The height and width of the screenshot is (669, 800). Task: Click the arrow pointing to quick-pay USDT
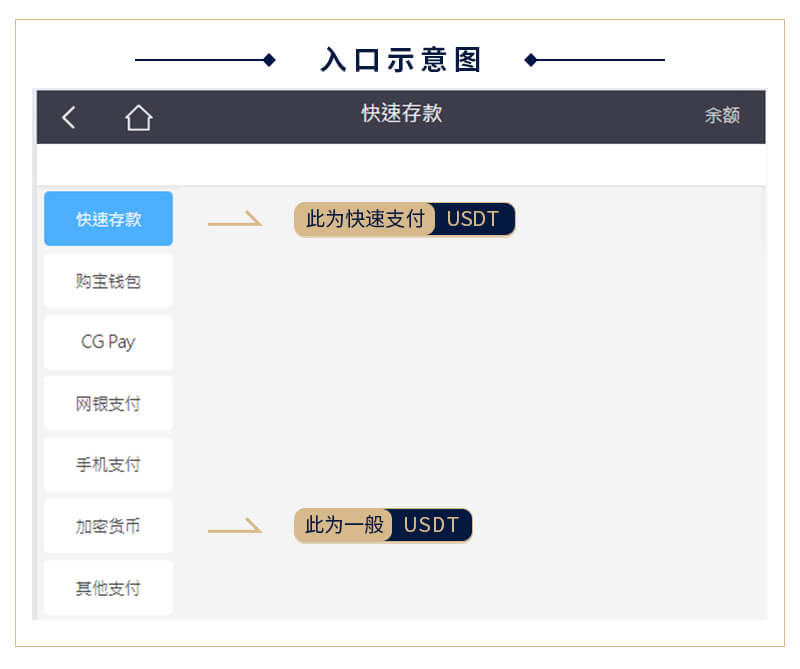coord(235,218)
